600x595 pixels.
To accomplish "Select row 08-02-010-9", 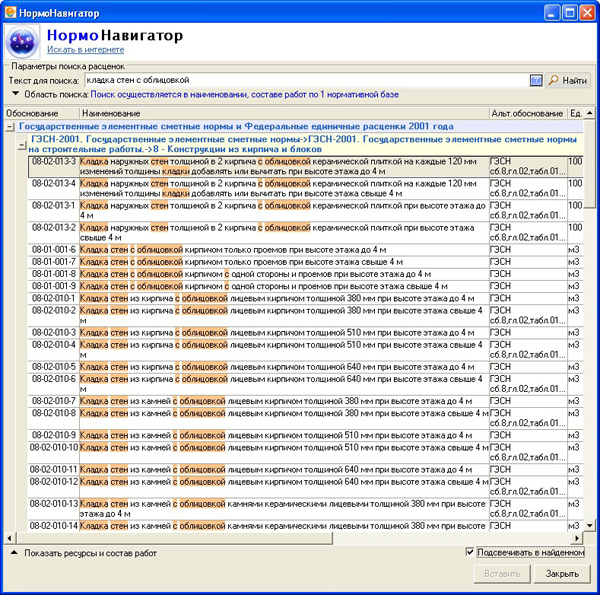I will click(x=305, y=435).
